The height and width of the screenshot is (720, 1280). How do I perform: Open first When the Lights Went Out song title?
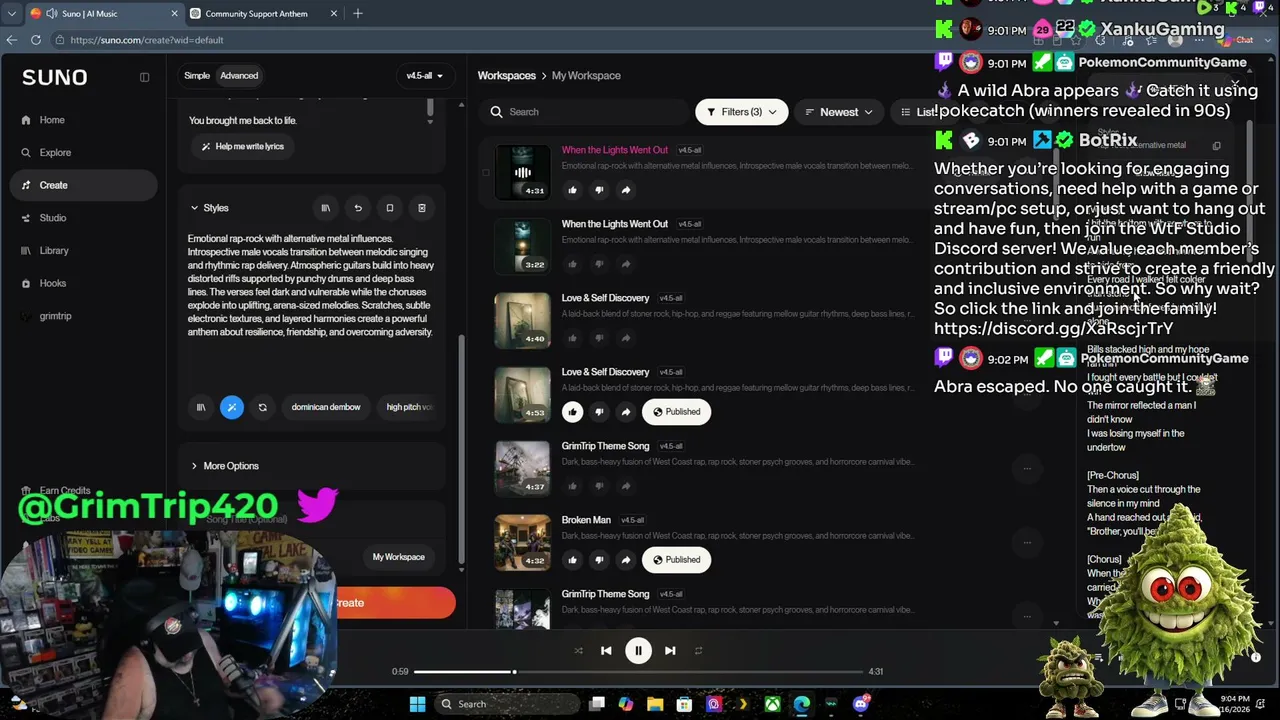[x=614, y=150]
